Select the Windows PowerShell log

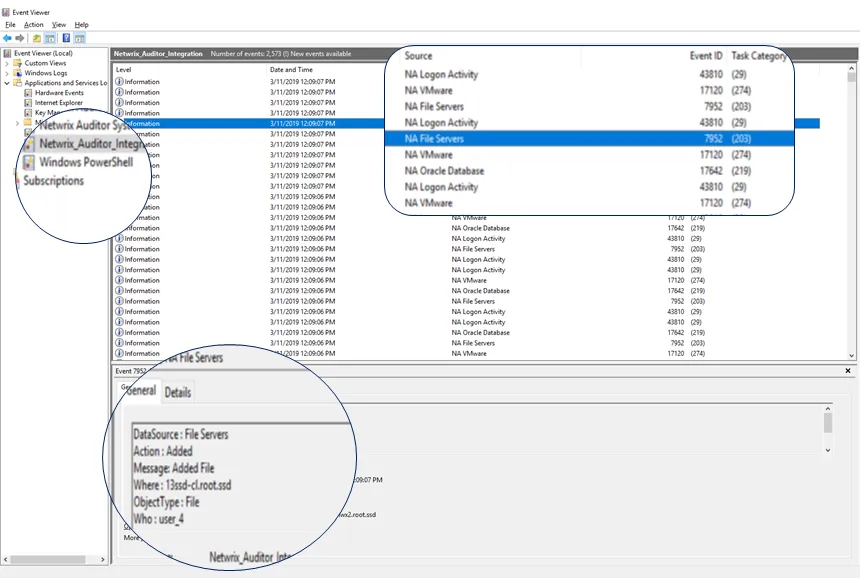coord(86,162)
